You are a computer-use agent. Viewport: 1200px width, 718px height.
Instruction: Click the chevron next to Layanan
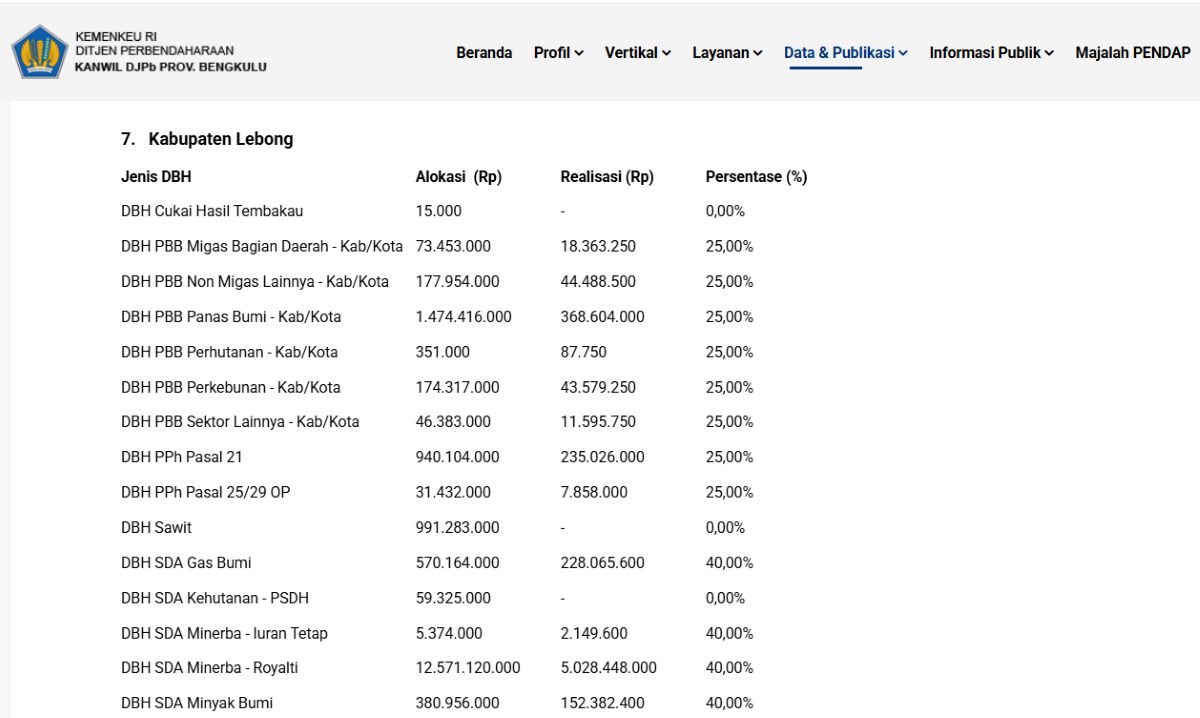[758, 54]
